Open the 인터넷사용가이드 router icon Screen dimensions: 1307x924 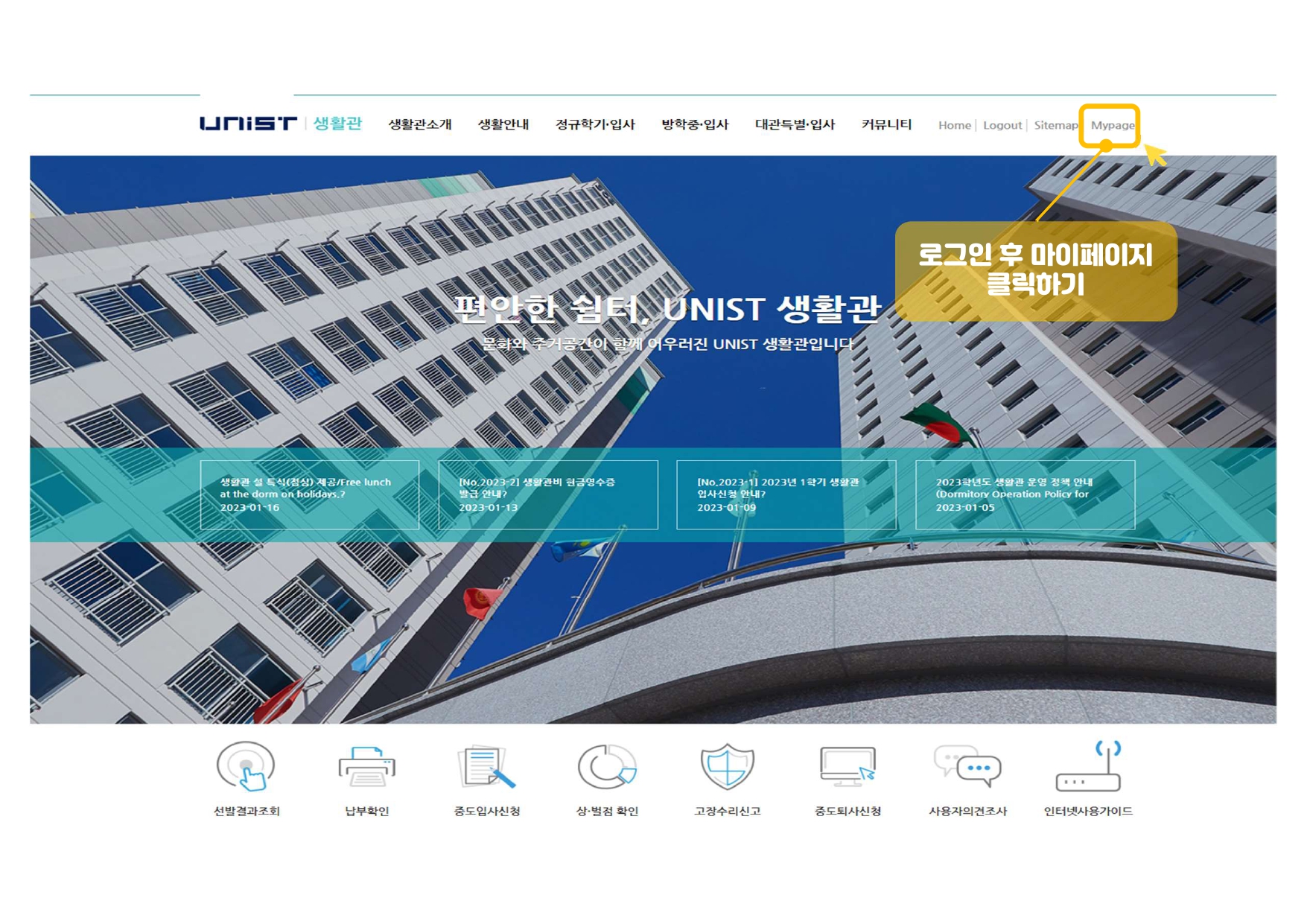pos(1088,767)
